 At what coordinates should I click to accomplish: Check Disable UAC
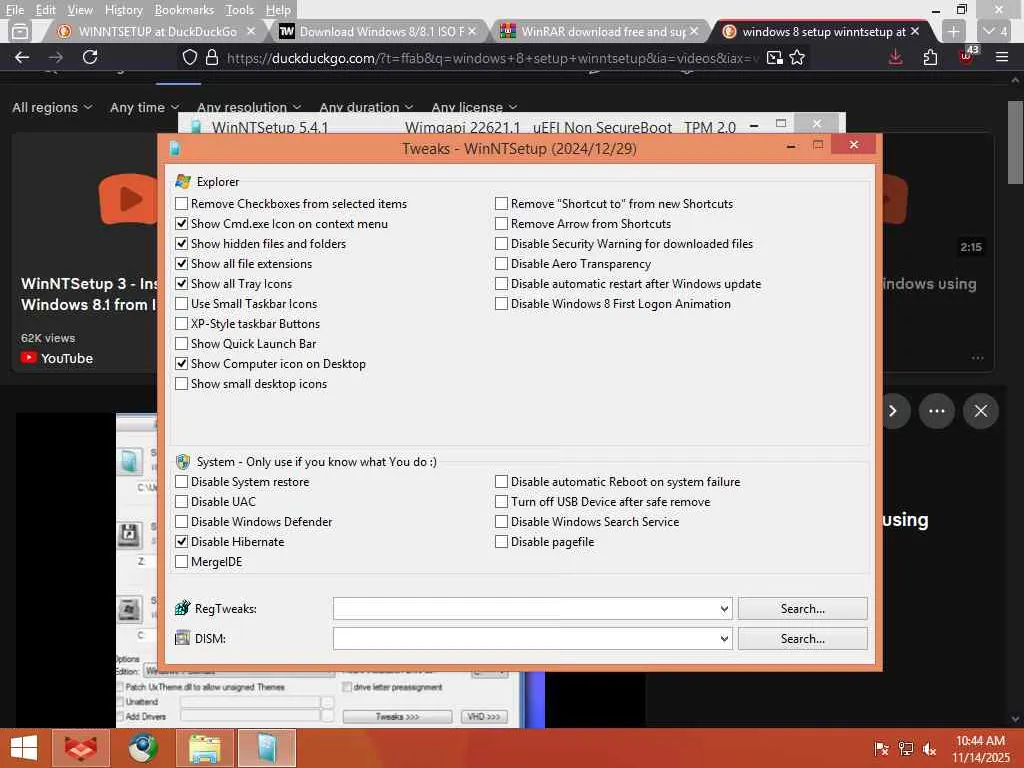coord(182,502)
